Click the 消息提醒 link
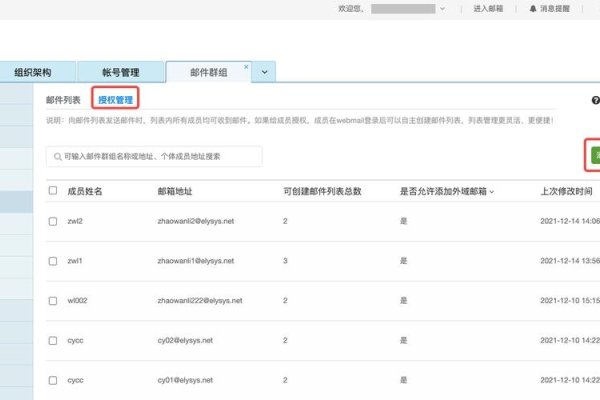The image size is (600, 400). click(555, 8)
